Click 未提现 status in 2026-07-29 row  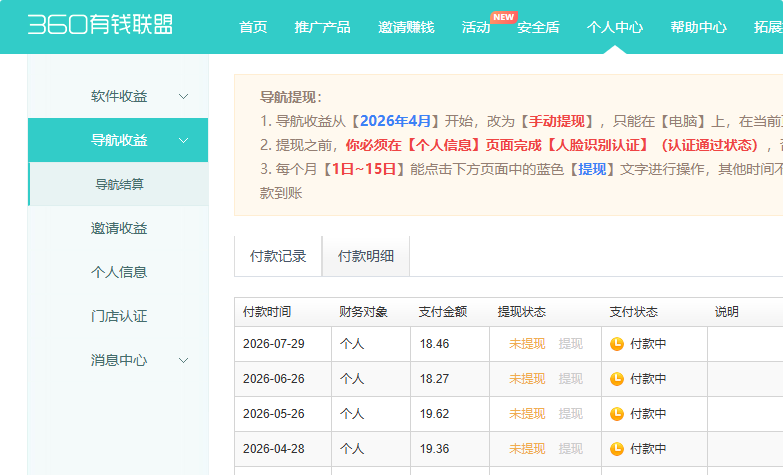[x=527, y=344]
